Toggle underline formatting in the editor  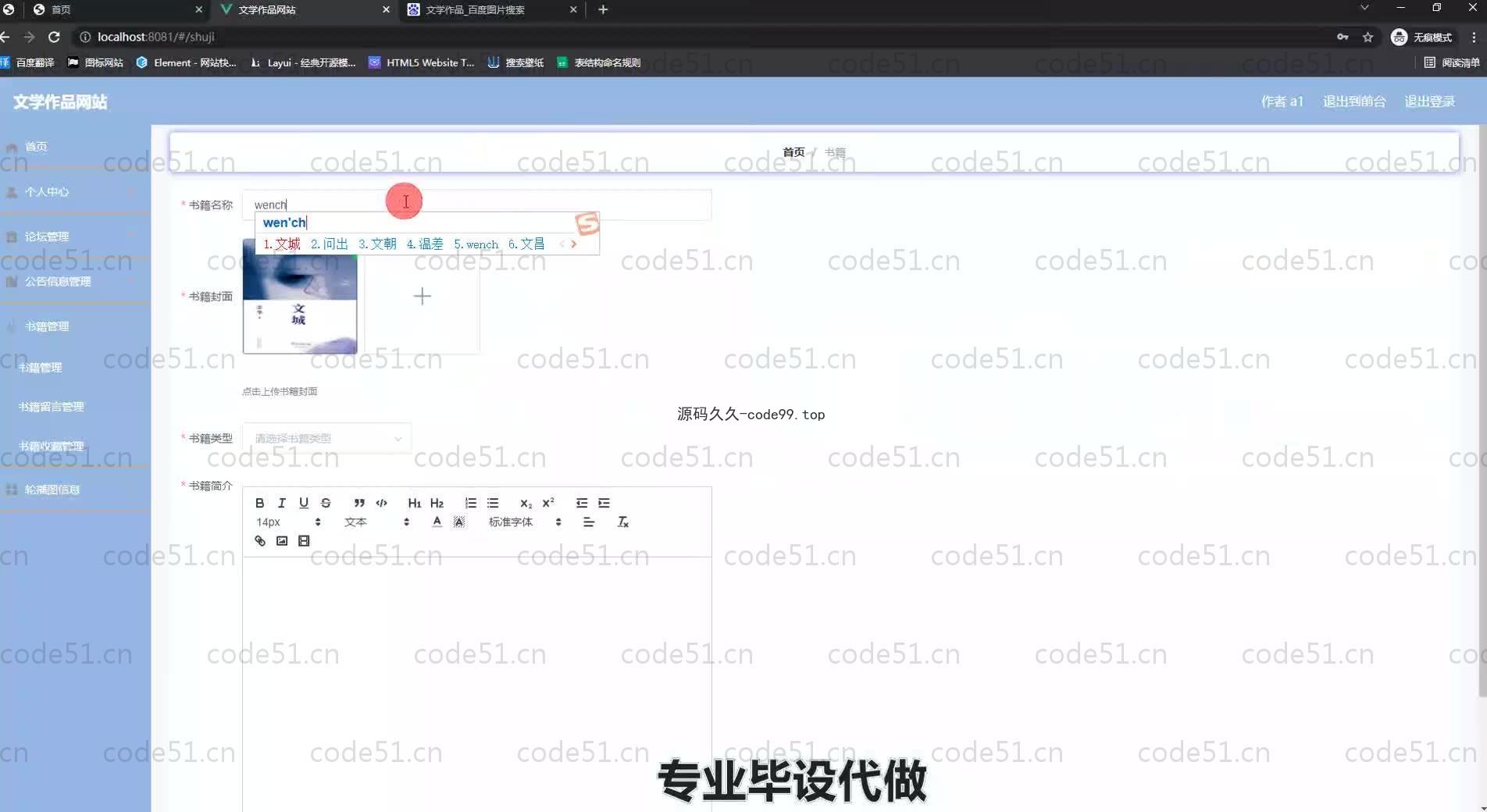[x=304, y=504]
